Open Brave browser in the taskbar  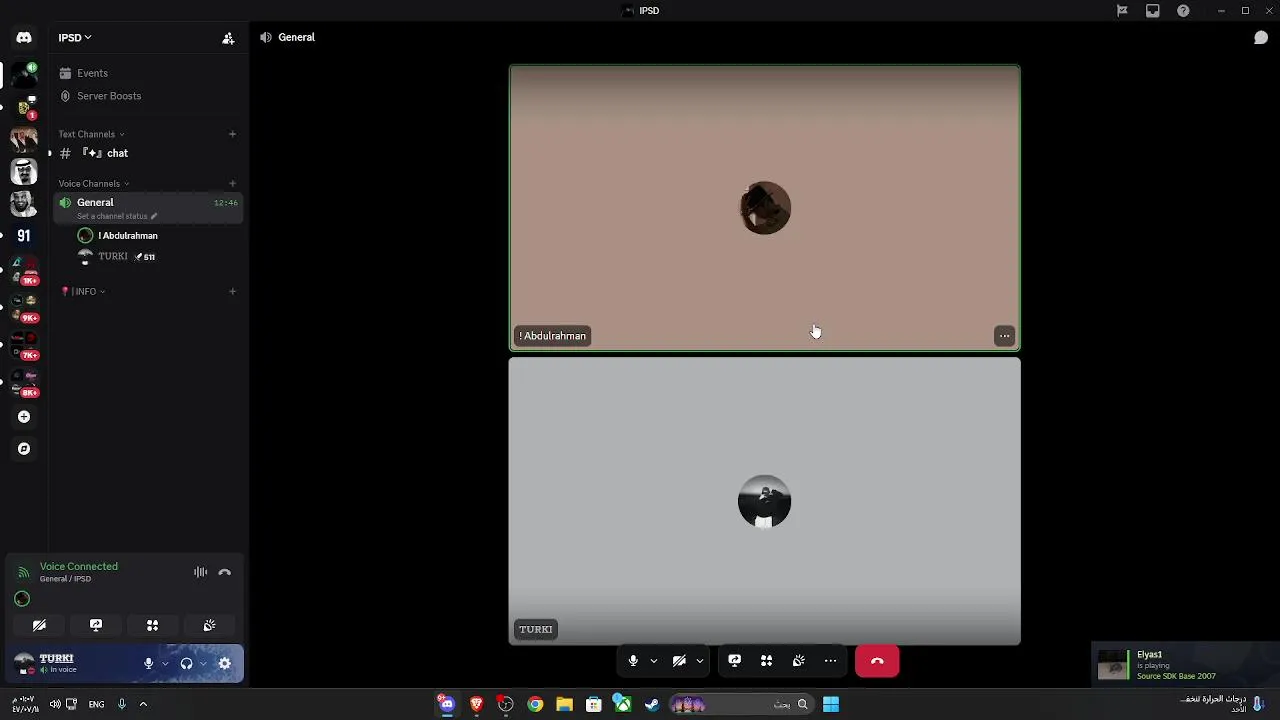click(476, 704)
